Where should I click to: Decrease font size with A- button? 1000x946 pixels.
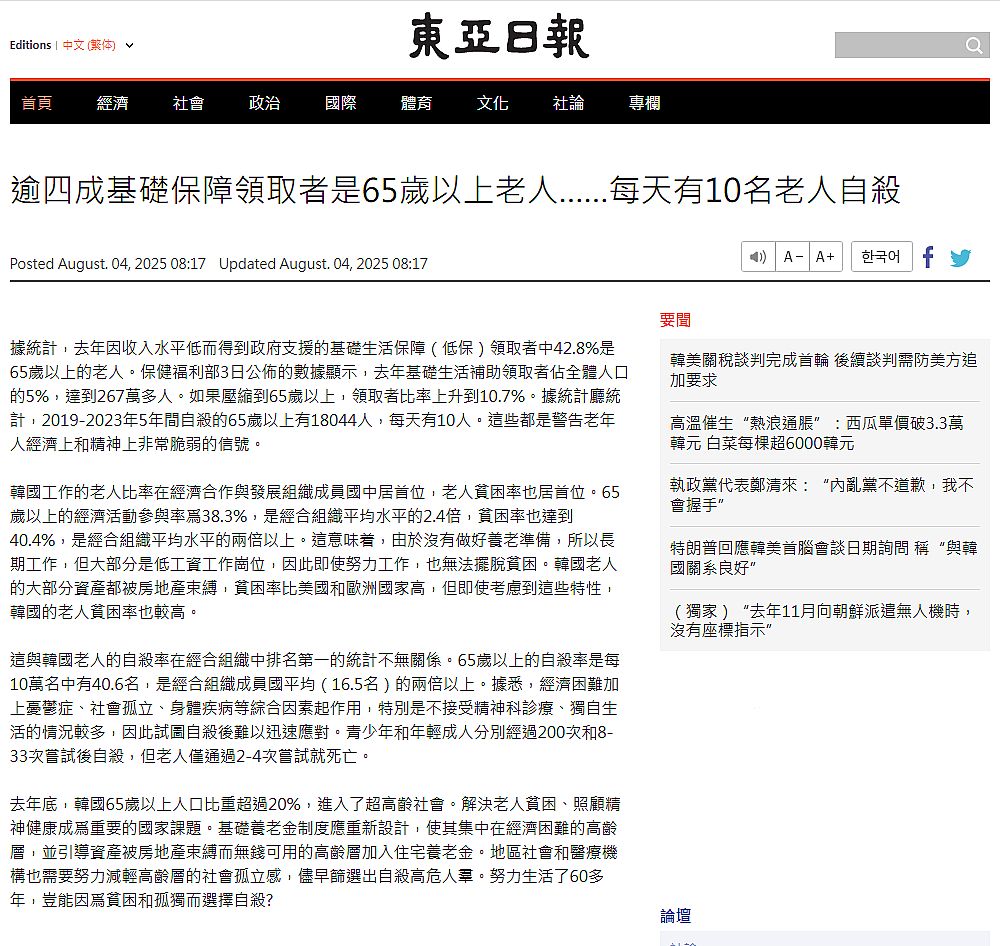coord(793,257)
